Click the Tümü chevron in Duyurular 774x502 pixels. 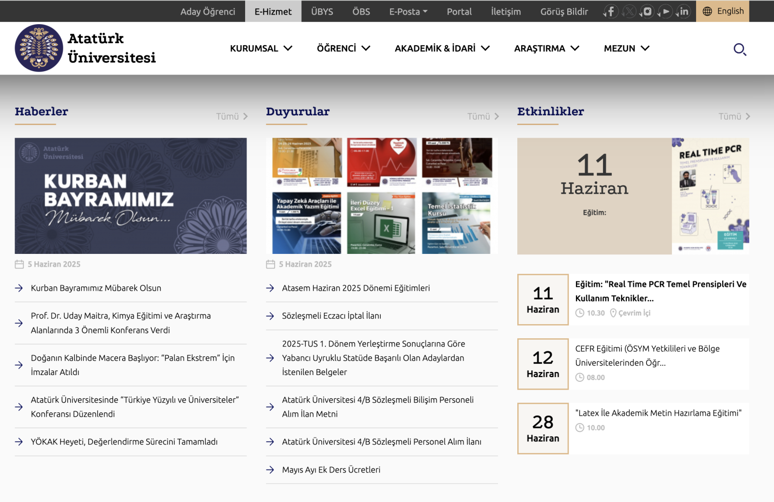[497, 116]
